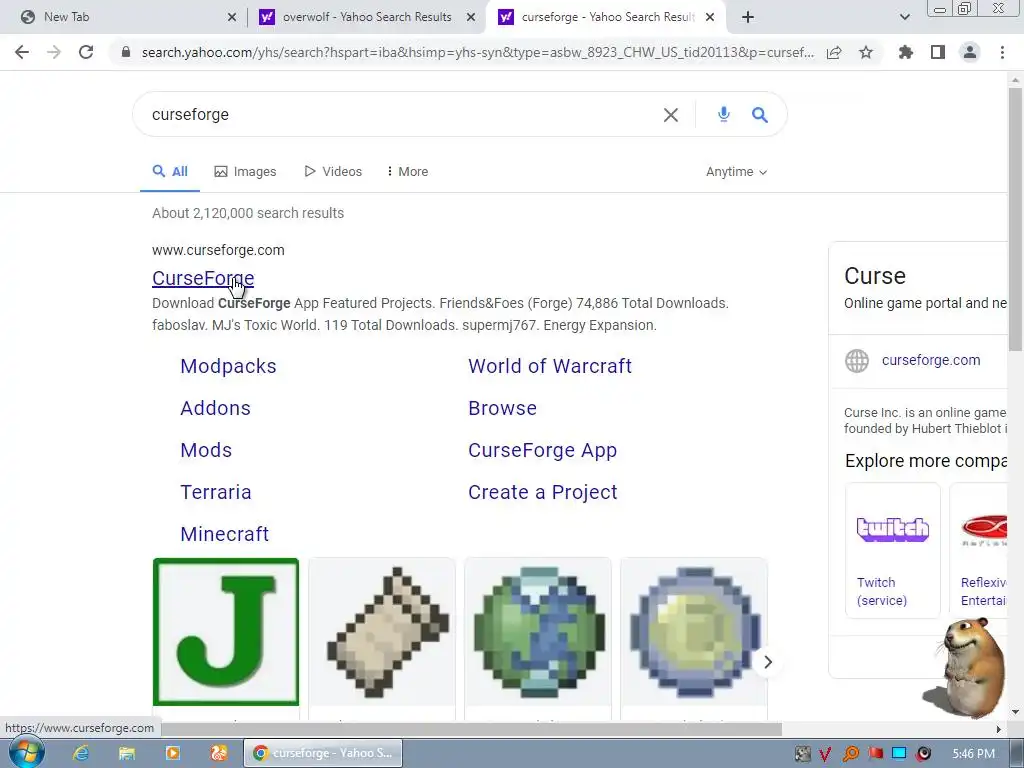Open Windows Explorer folder on taskbar

click(127, 753)
